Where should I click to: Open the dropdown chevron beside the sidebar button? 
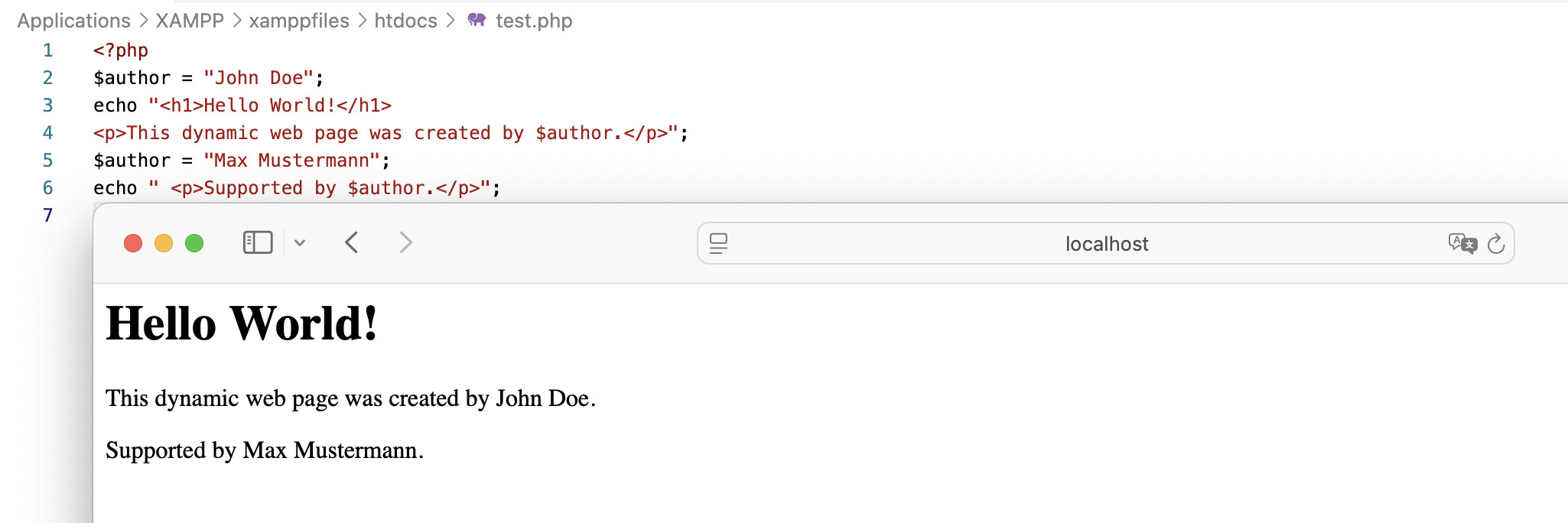pos(300,243)
